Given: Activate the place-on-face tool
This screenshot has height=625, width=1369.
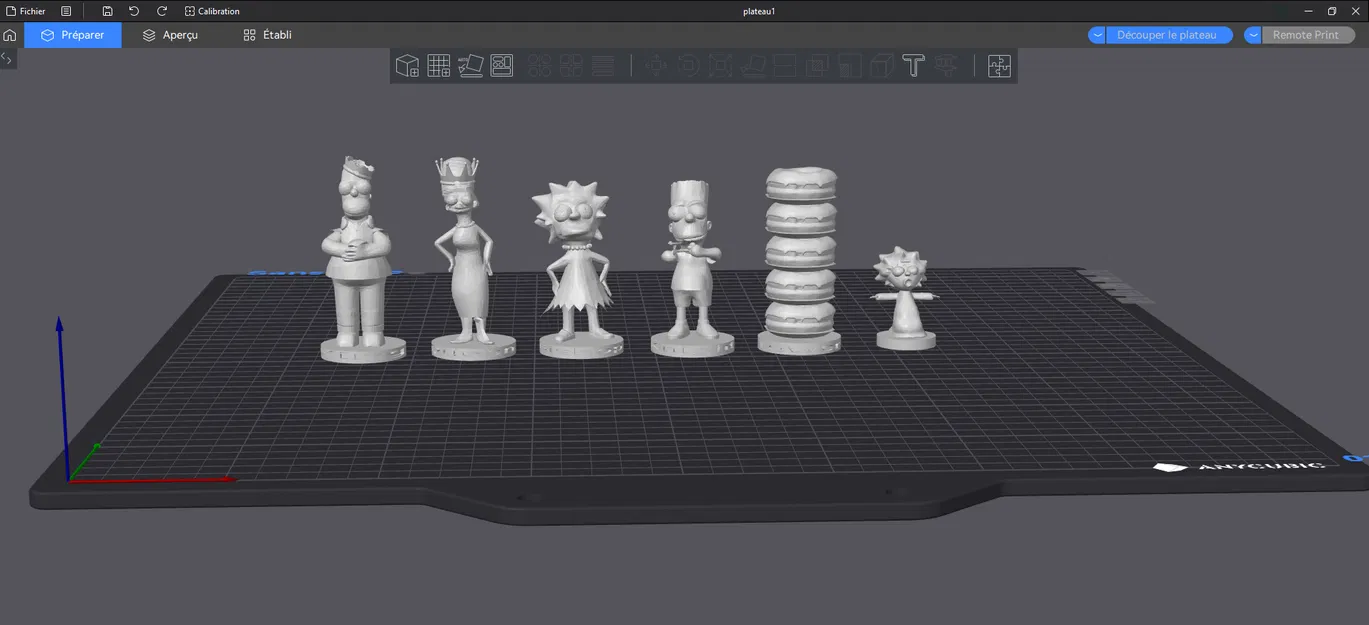Looking at the screenshot, I should click(x=753, y=65).
